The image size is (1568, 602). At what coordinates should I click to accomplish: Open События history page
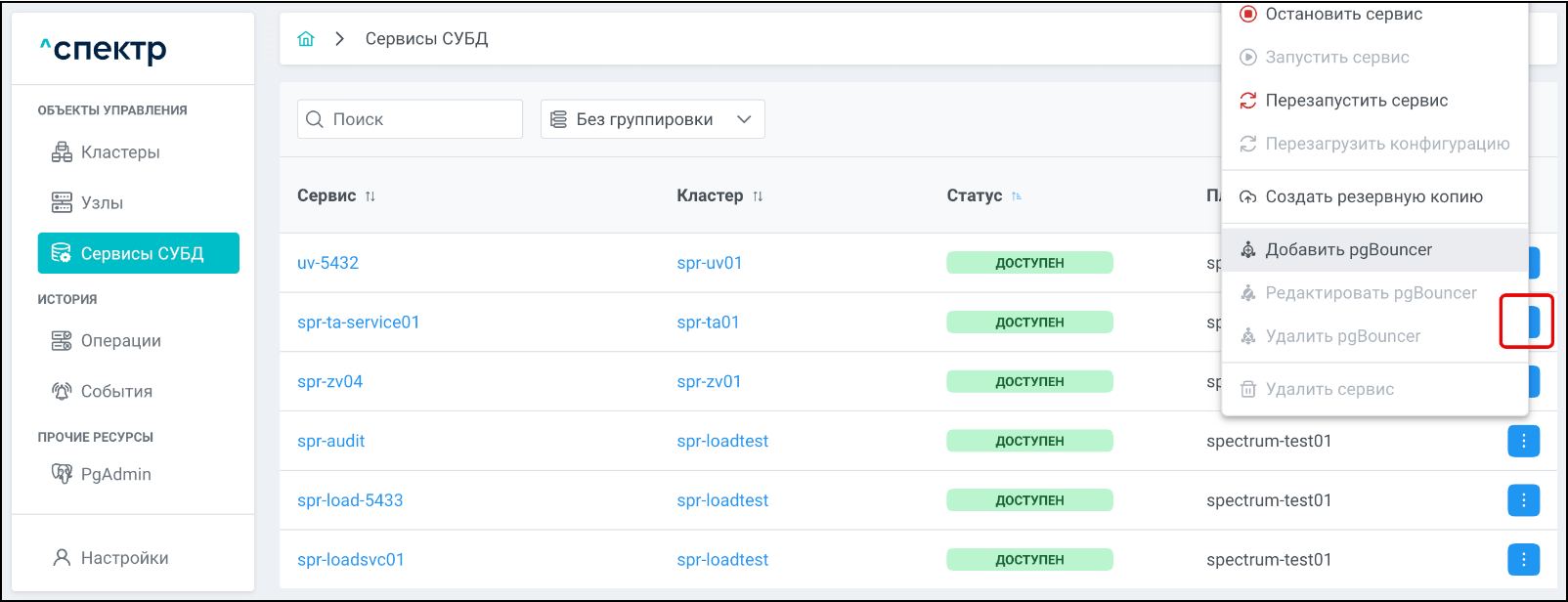(x=116, y=391)
